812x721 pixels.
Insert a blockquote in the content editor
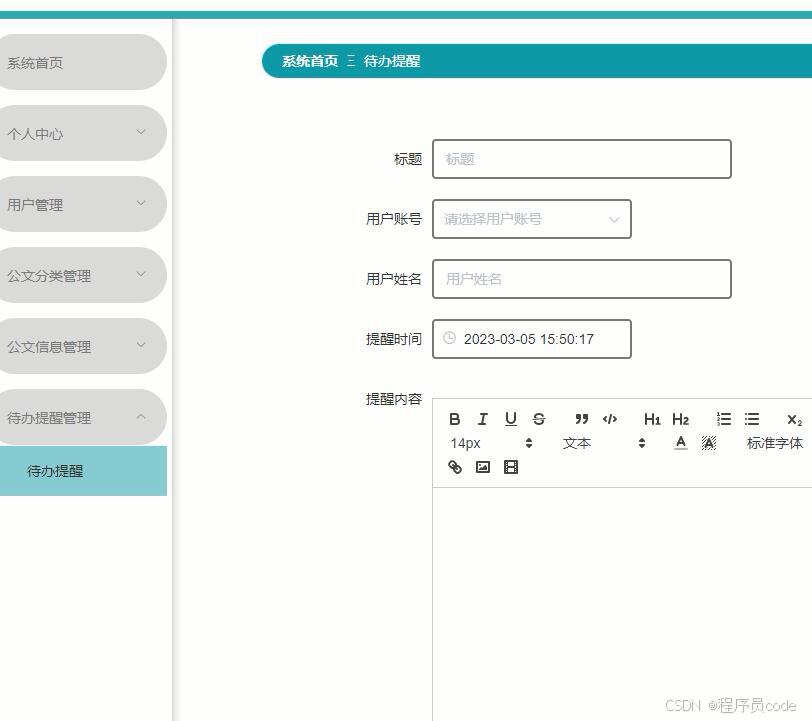581,419
